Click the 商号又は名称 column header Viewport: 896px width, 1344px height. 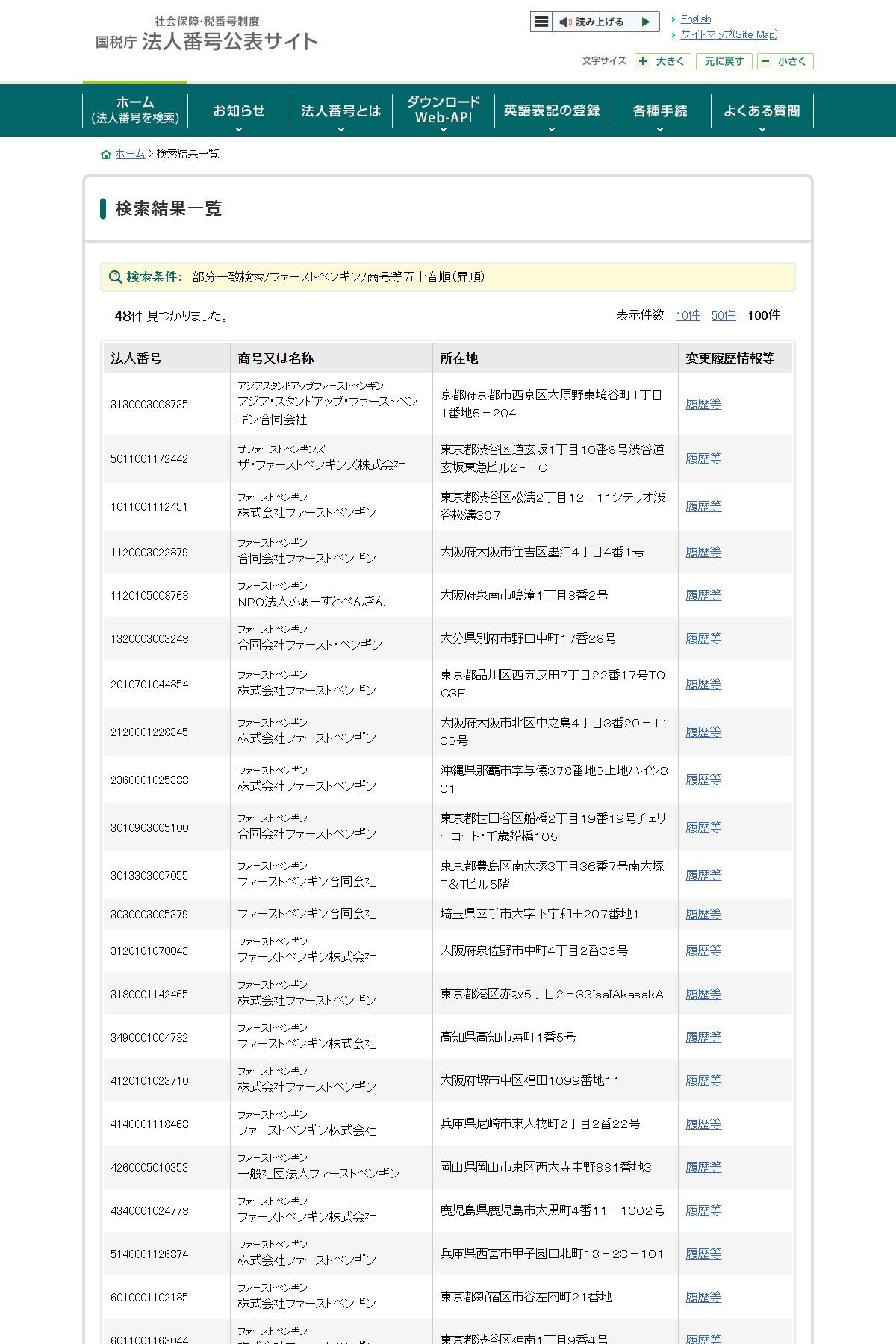click(x=332, y=358)
